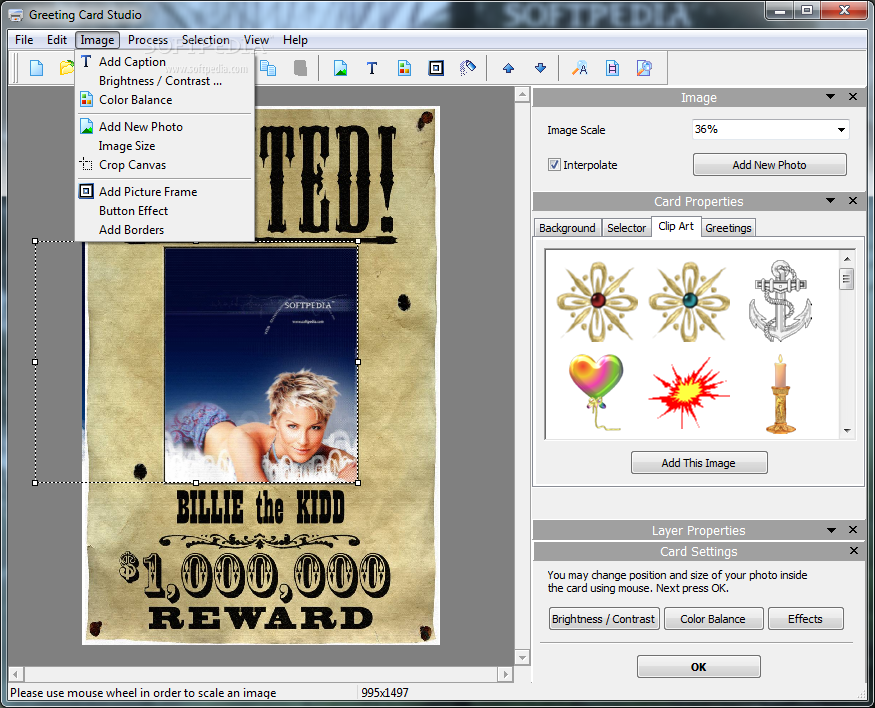Click the fit page height zoom icon
The image size is (875, 708).
click(612, 68)
